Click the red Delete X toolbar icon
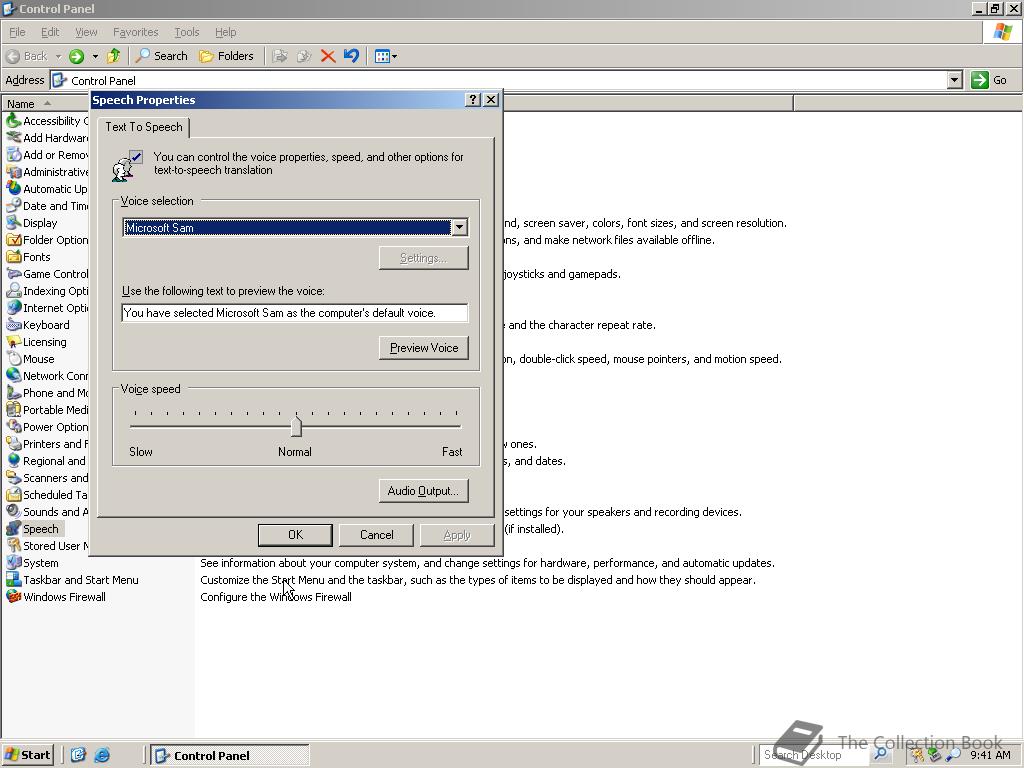1024x768 pixels. 328,56
